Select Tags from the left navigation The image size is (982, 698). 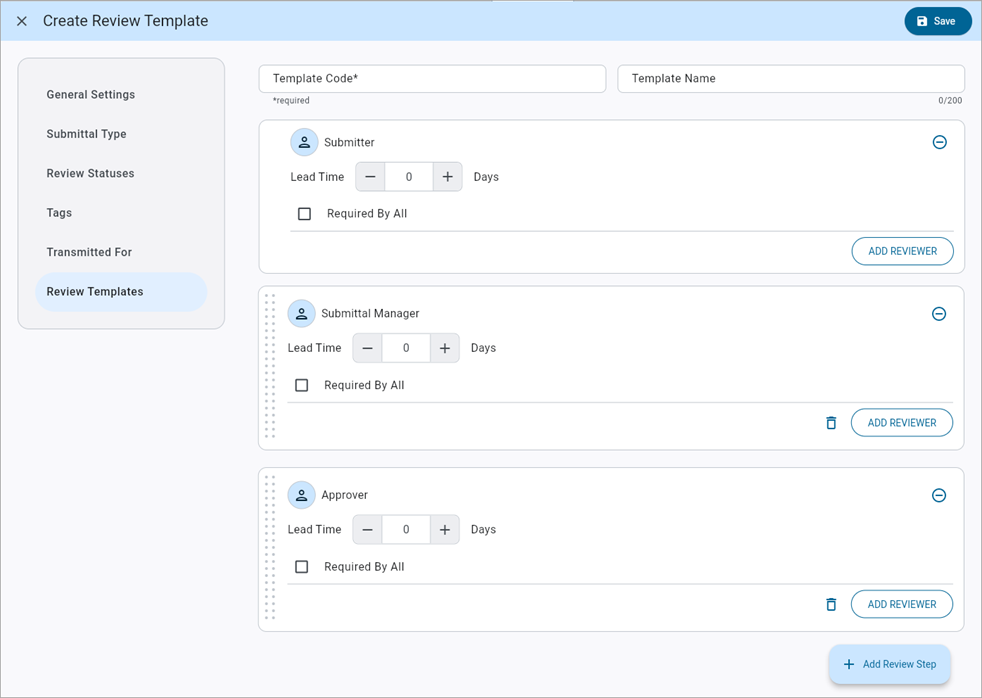pos(58,212)
